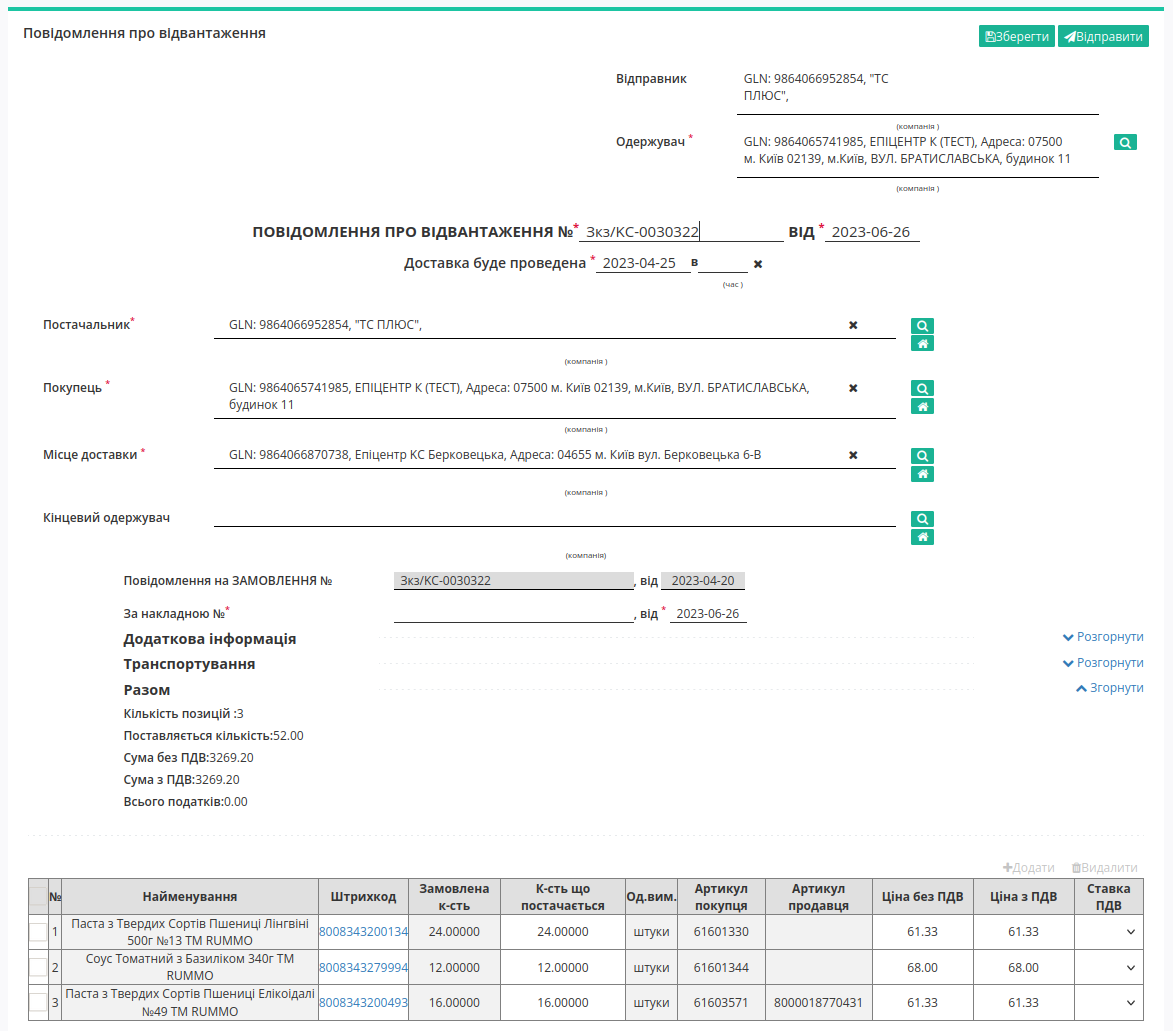Open search icon for Покупець field
This screenshot has width=1173, height=1031.
tap(922, 388)
